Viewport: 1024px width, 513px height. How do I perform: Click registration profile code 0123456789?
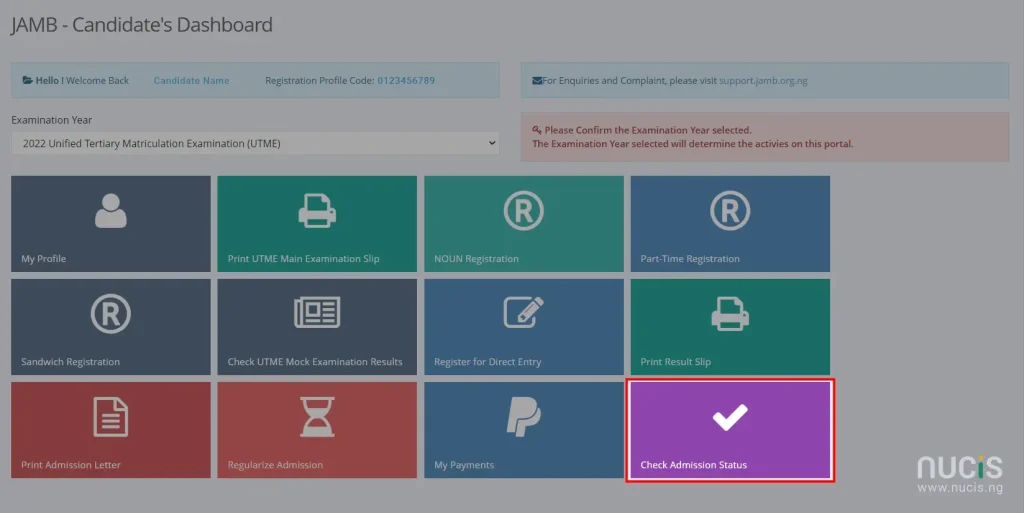(x=406, y=81)
